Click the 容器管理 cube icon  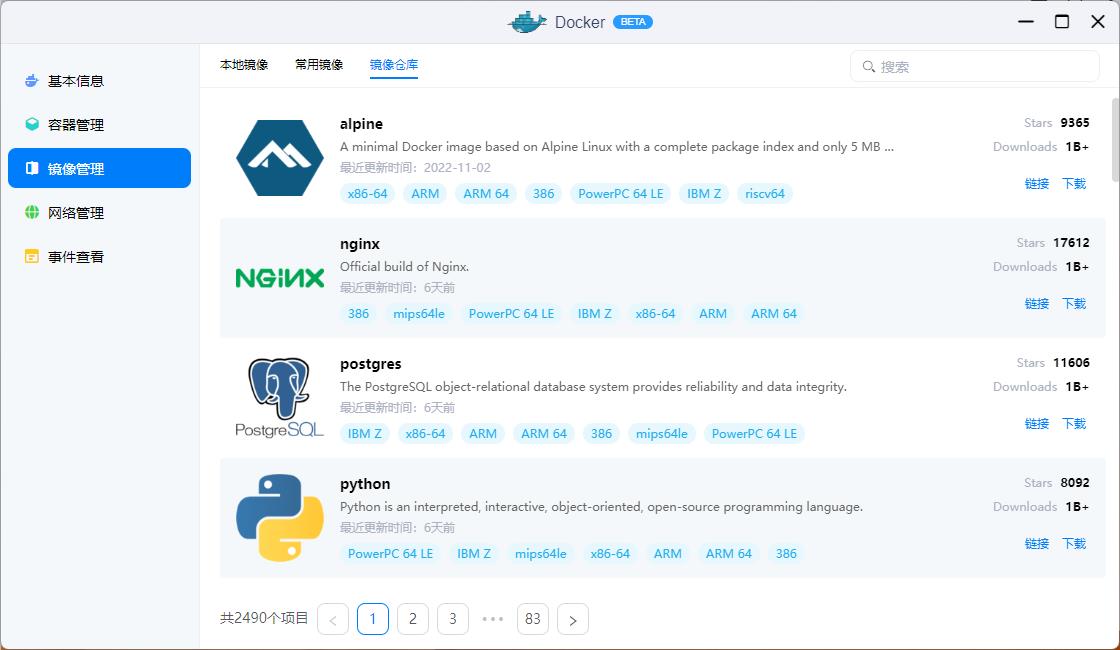click(x=32, y=125)
